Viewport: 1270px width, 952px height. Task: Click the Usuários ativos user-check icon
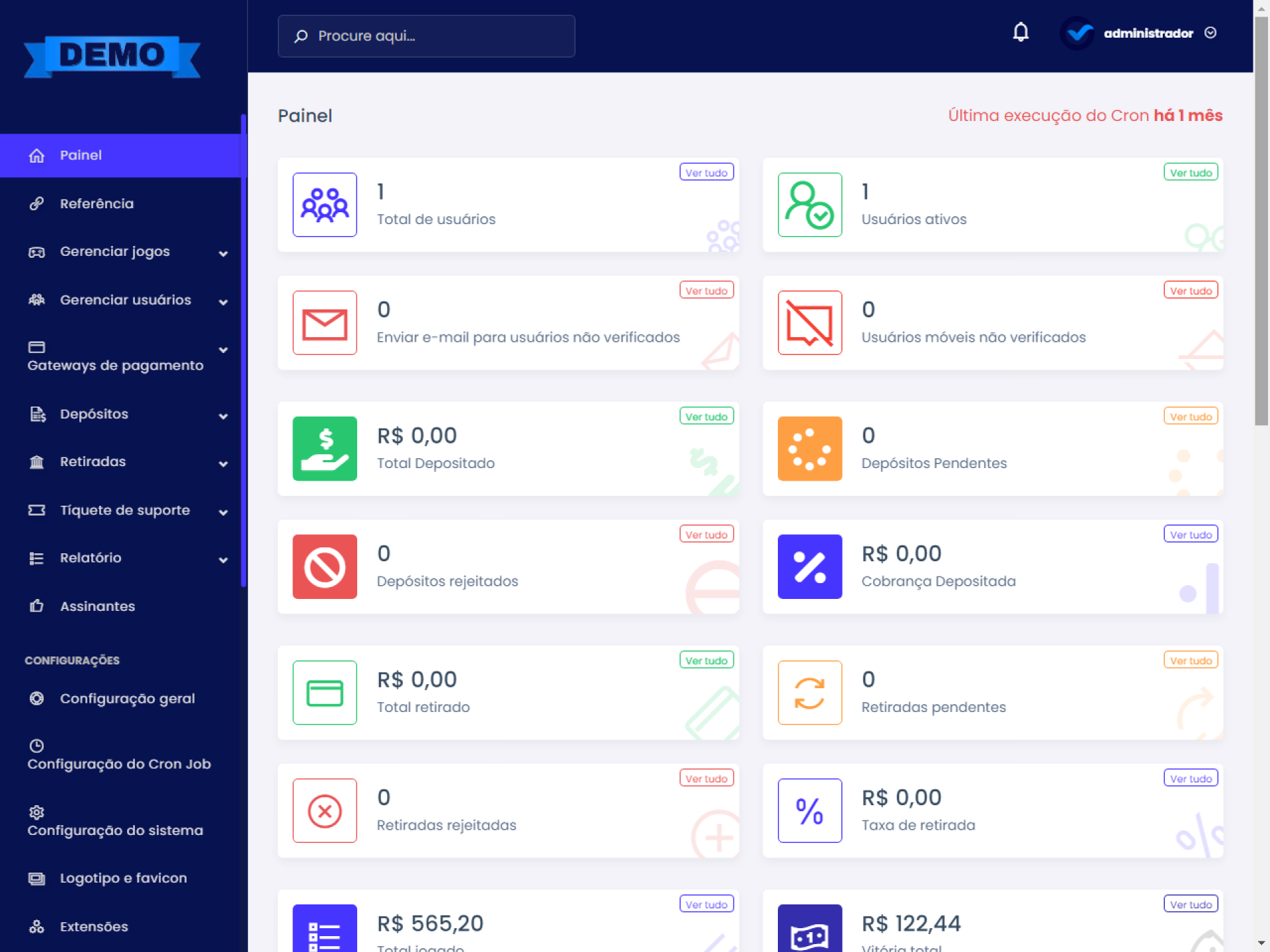coord(810,204)
